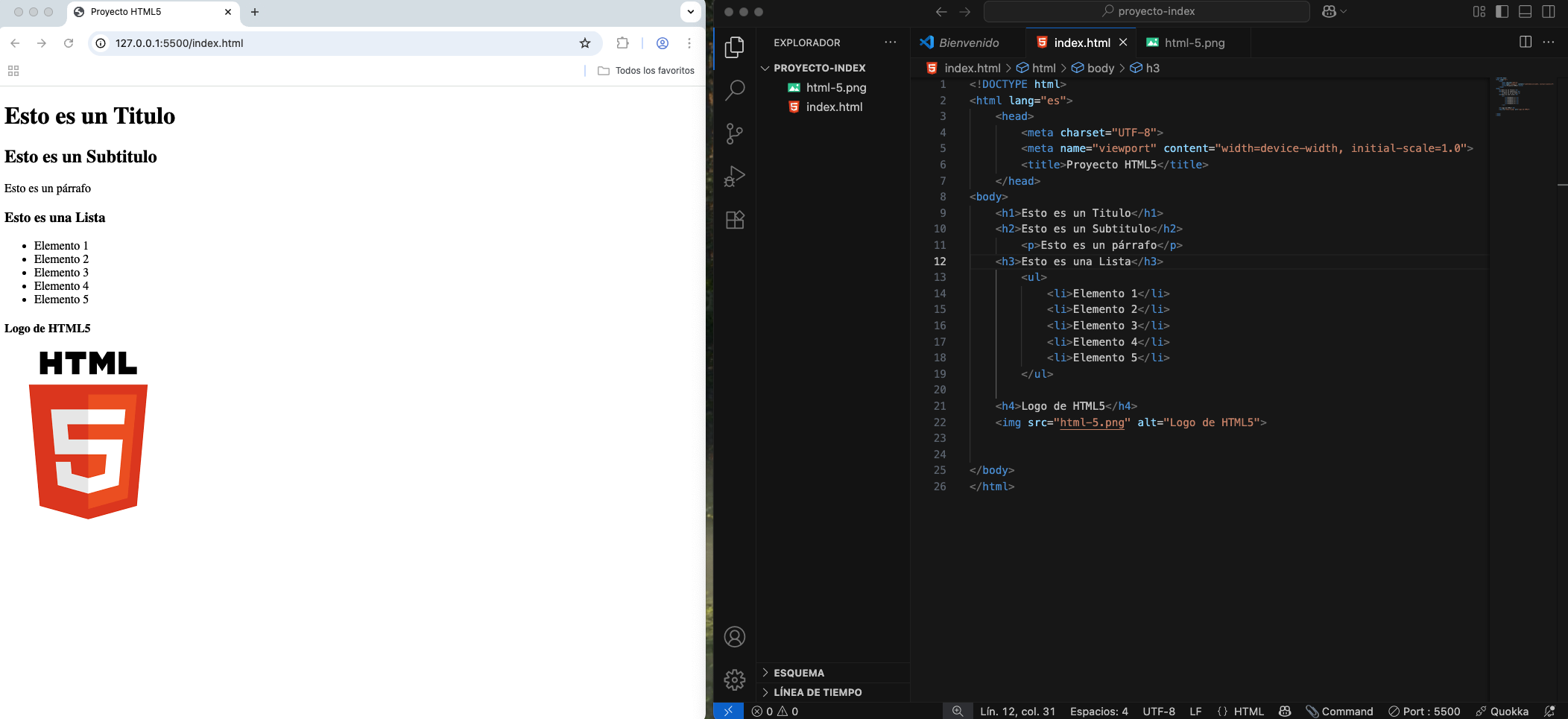Screen dimensions: 1568x719
Task: Open a new Chrome tab
Action: [x=255, y=12]
